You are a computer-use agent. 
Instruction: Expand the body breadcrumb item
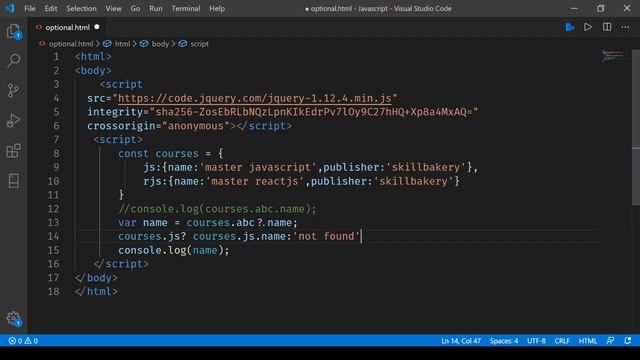click(x=160, y=44)
